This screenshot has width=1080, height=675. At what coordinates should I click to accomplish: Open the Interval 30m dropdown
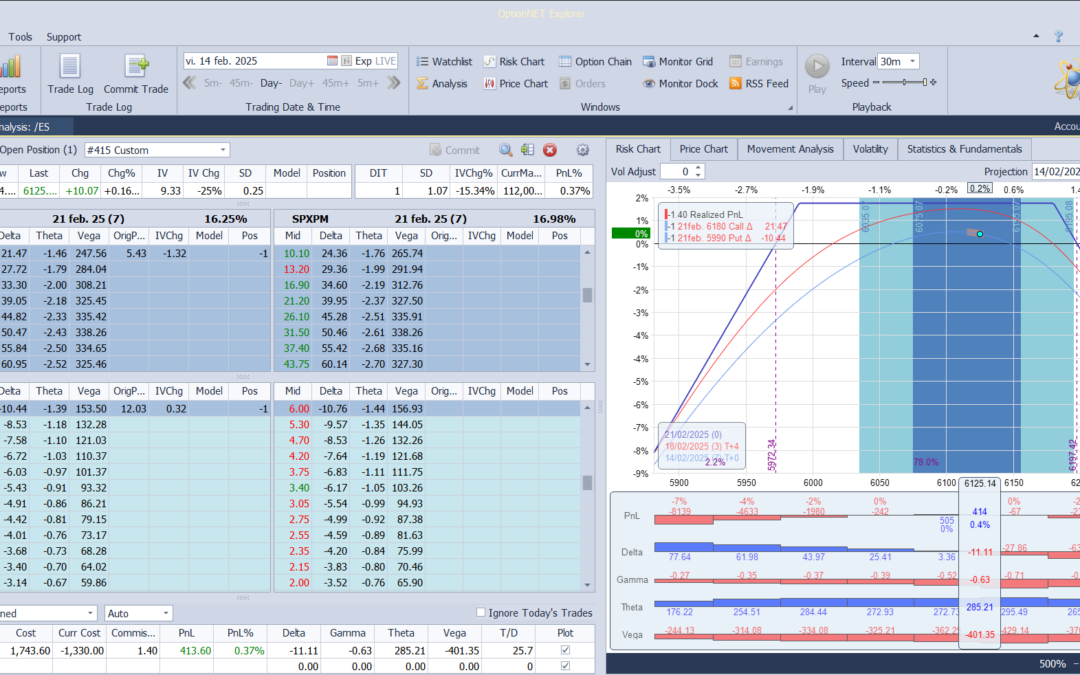(912, 61)
